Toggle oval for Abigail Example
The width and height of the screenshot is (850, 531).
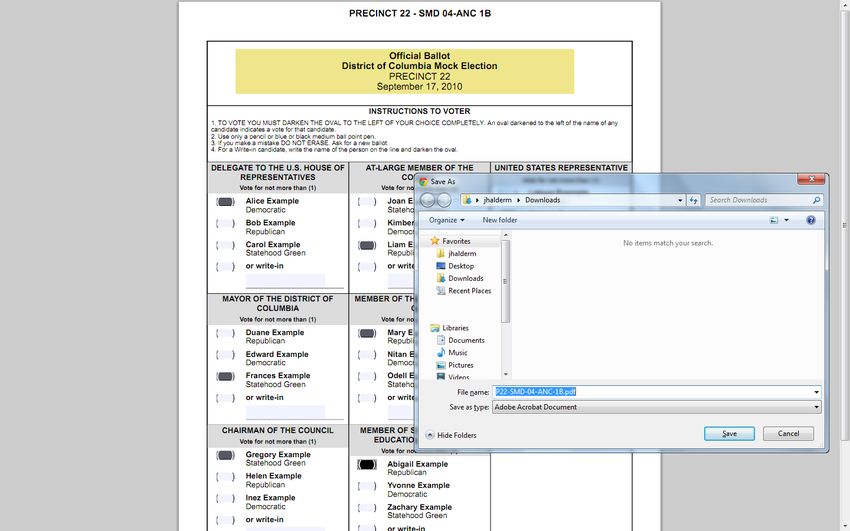click(367, 464)
